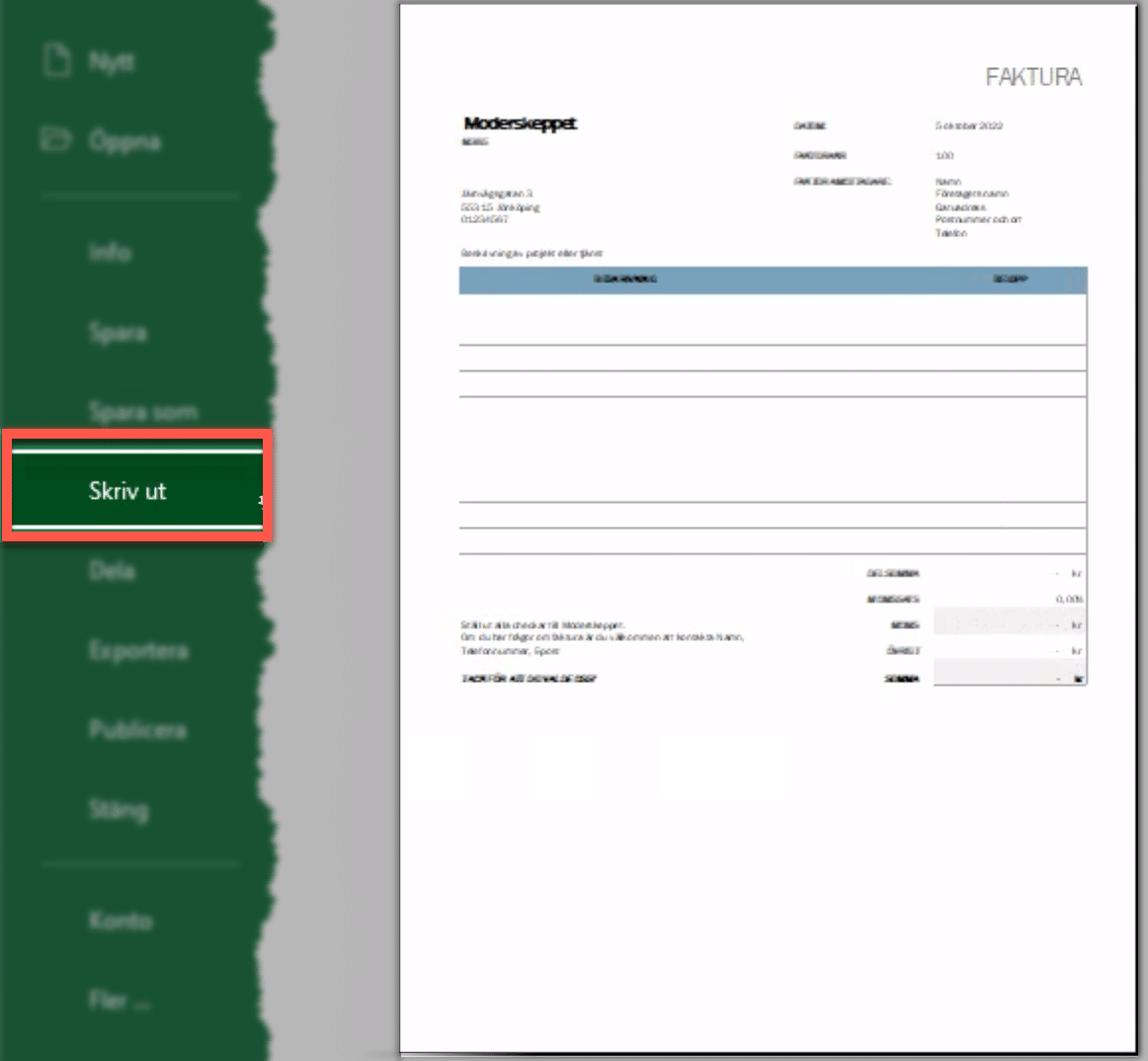Choose Stäng to close the workbook

click(x=119, y=810)
